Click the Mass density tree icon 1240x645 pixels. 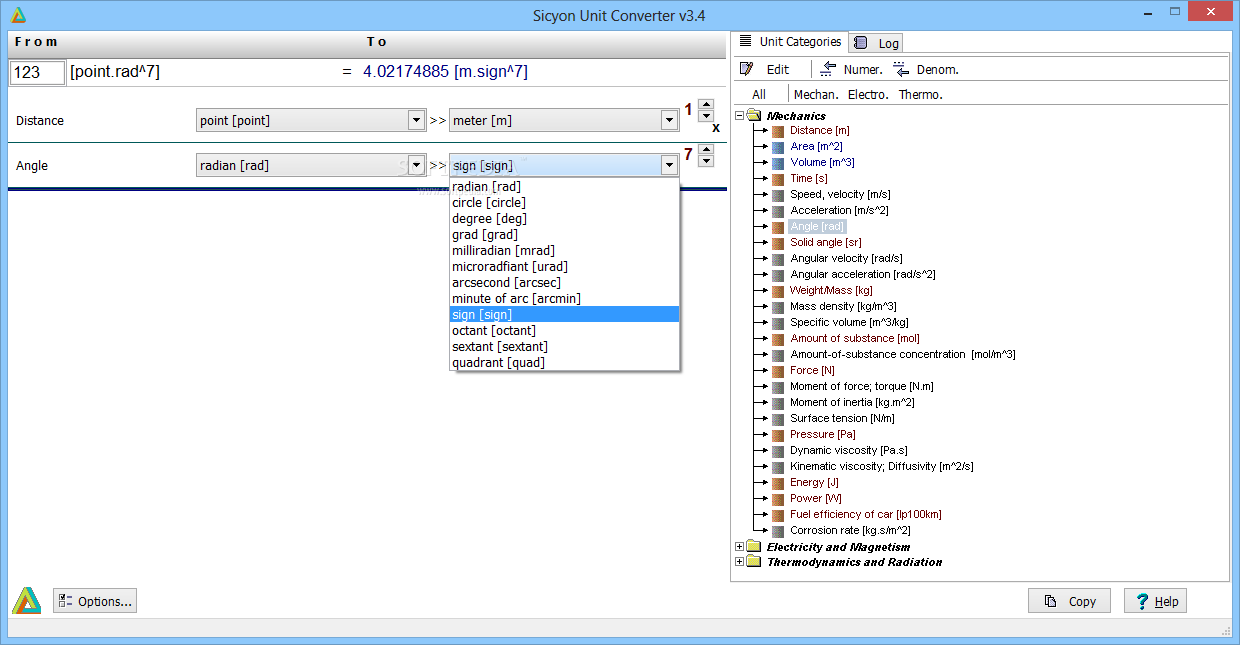pyautogui.click(x=777, y=306)
